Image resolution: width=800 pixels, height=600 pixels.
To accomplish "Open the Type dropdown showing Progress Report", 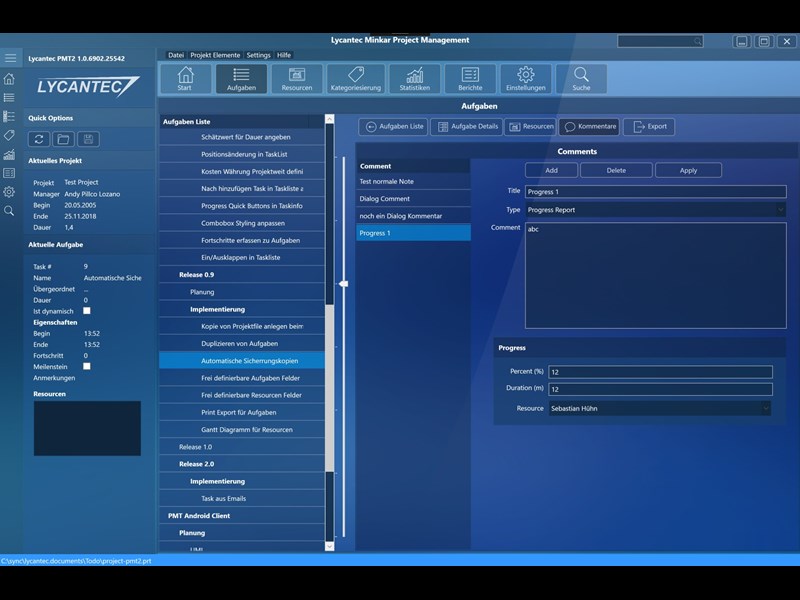I will (655, 210).
